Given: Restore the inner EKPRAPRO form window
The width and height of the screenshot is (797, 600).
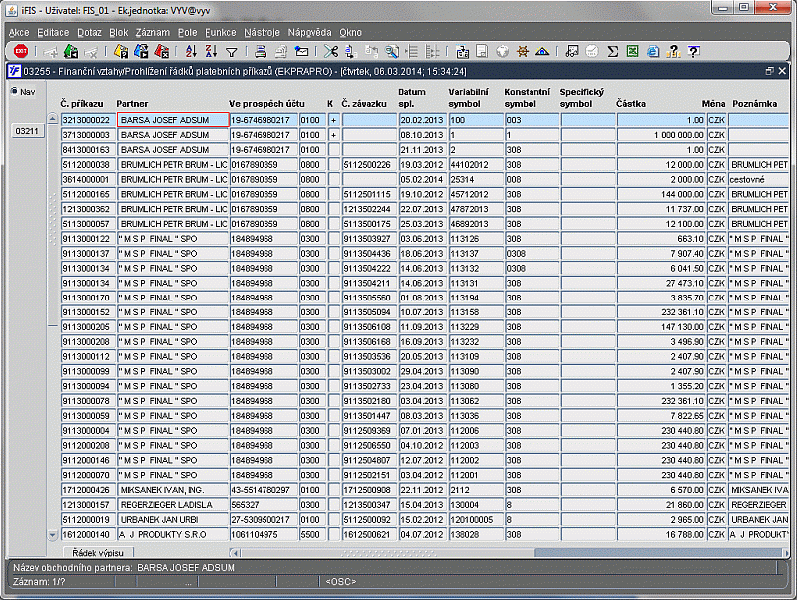Looking at the screenshot, I should point(770,71).
